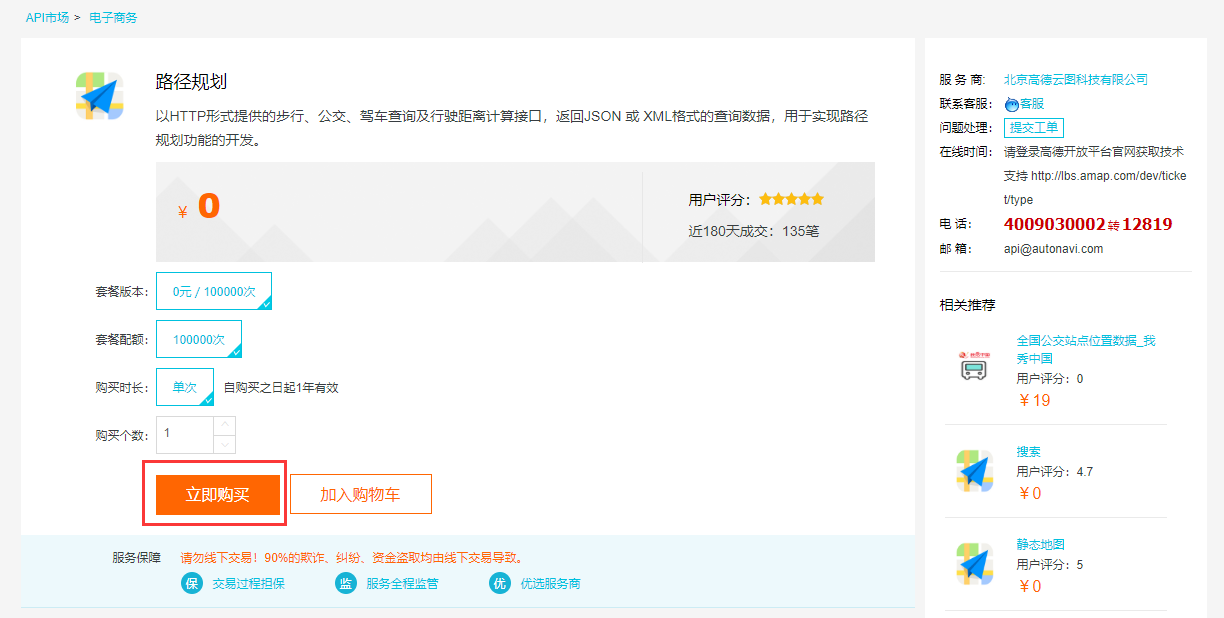Select the 0元 / 100000次 package version
The image size is (1224, 618).
(214, 291)
